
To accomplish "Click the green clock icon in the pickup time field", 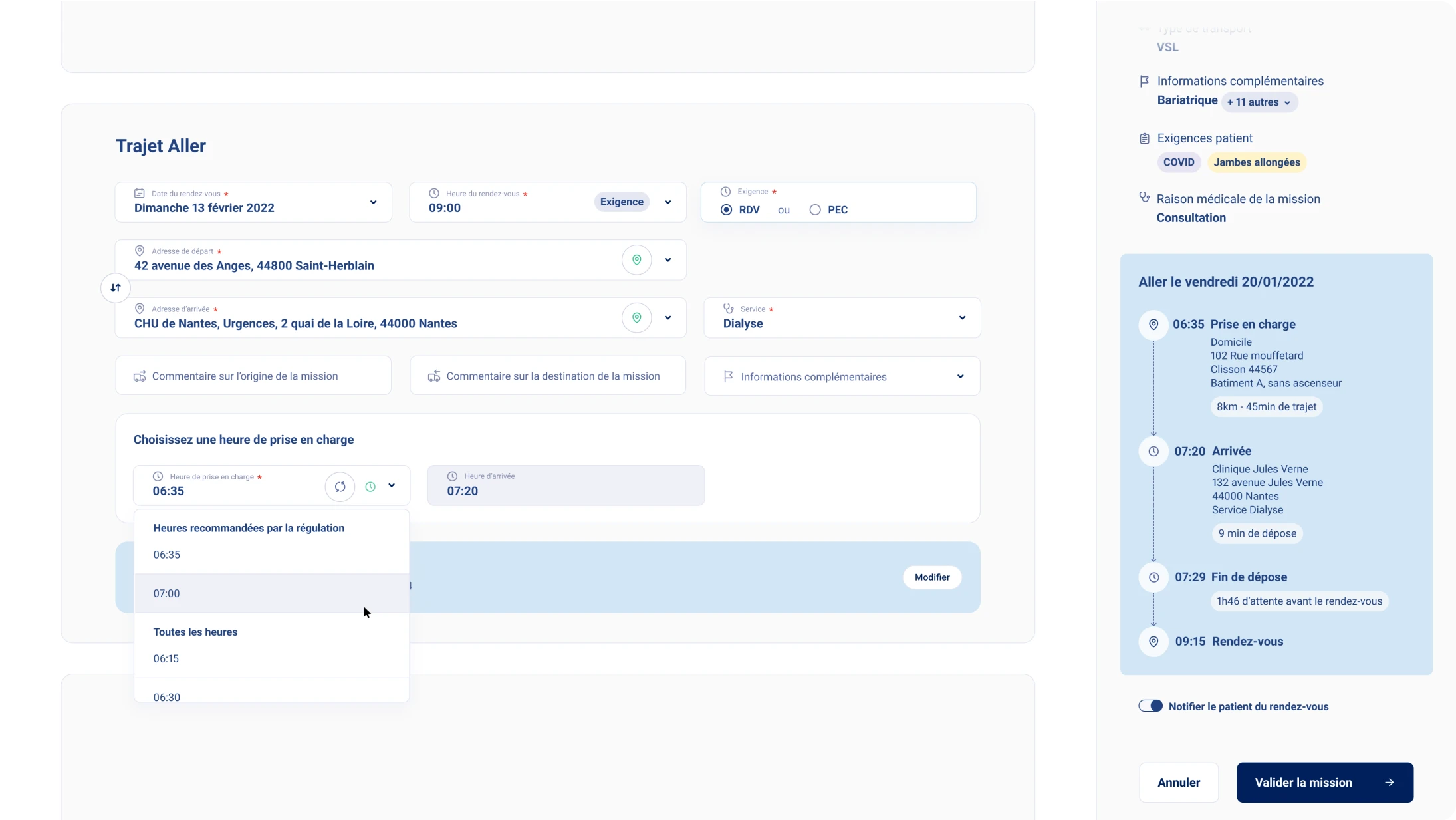I will [370, 487].
